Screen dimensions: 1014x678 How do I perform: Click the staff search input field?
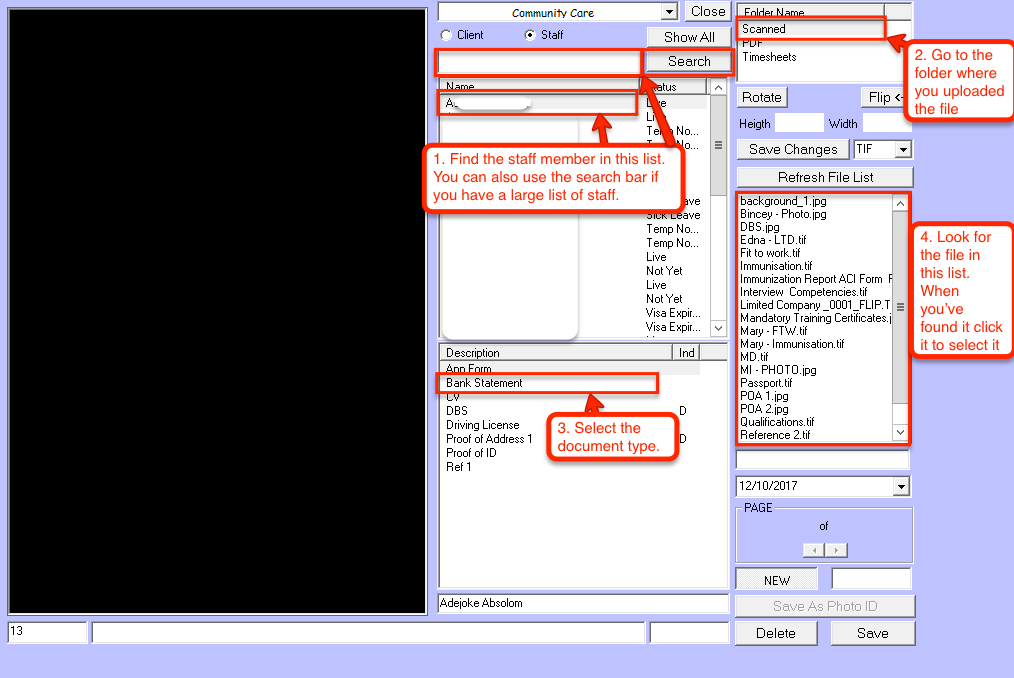tap(538, 63)
